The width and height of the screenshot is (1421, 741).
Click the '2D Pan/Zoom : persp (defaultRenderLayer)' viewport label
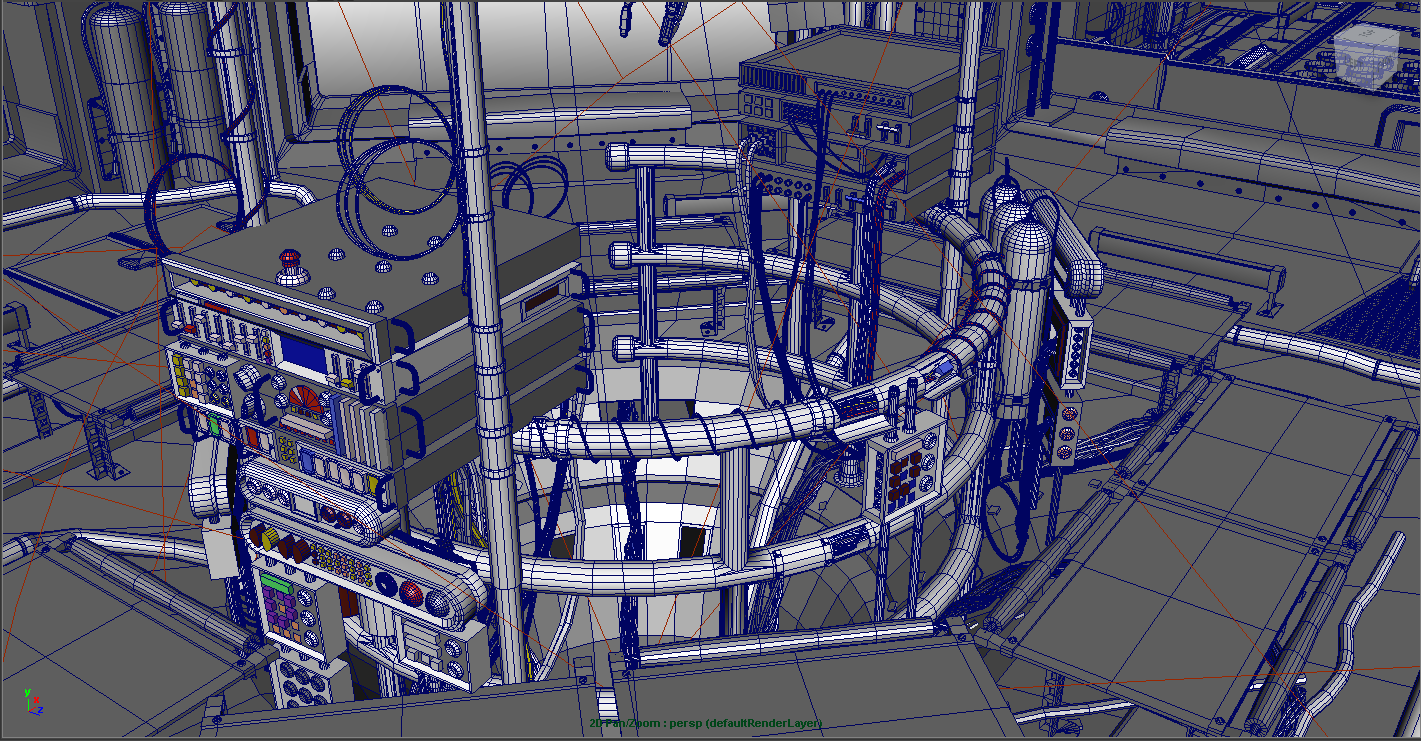pos(705,723)
